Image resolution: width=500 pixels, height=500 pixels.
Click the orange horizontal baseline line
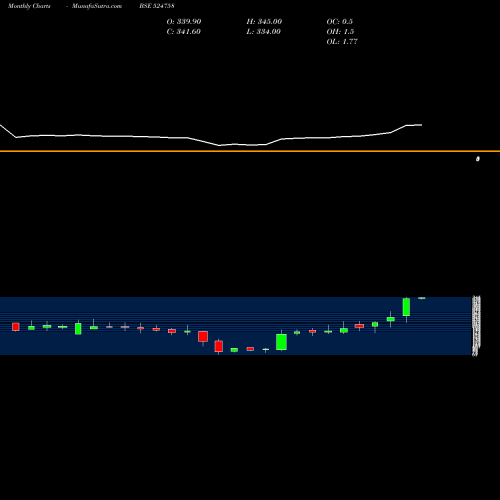[x=250, y=151]
